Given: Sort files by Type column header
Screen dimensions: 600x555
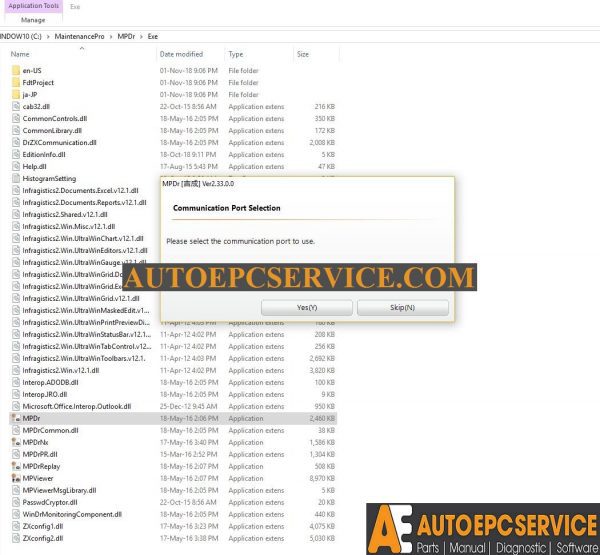Looking at the screenshot, I should pyautogui.click(x=236, y=54).
